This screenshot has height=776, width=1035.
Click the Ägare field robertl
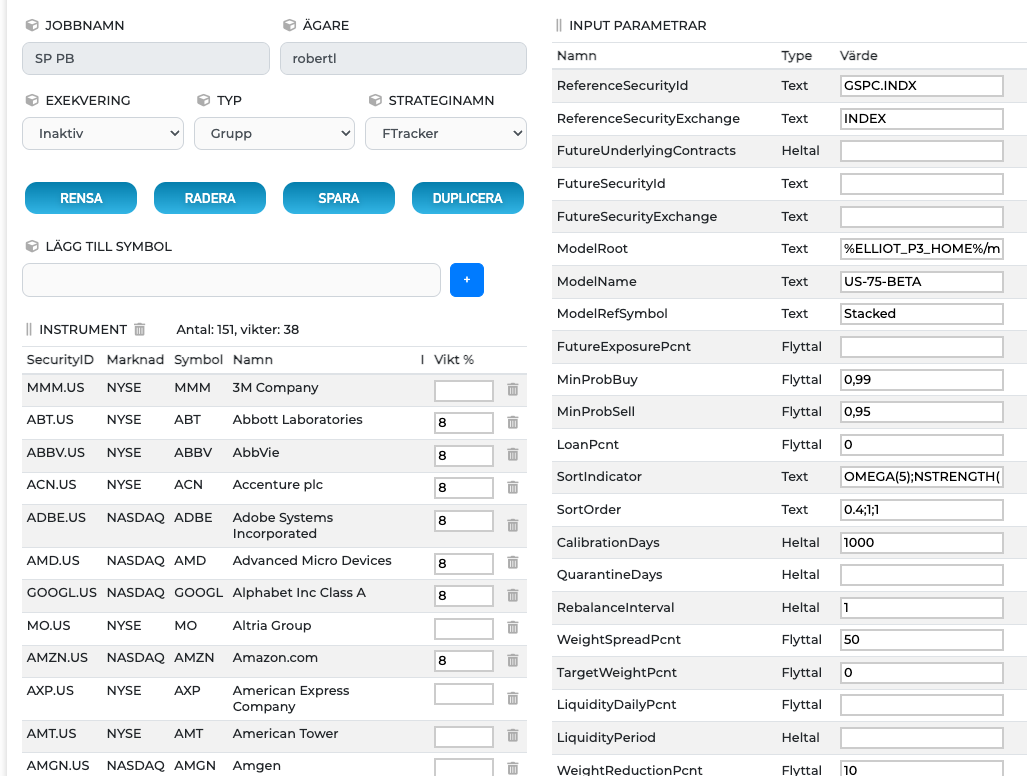coord(403,58)
